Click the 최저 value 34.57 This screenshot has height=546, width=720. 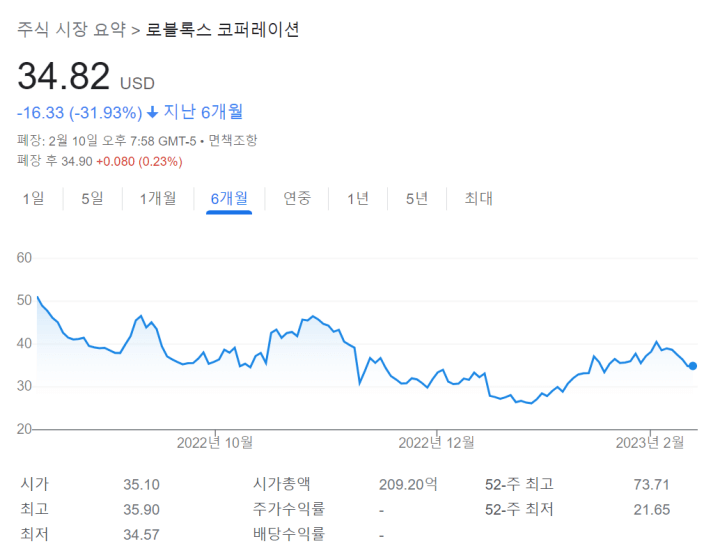click(x=141, y=535)
